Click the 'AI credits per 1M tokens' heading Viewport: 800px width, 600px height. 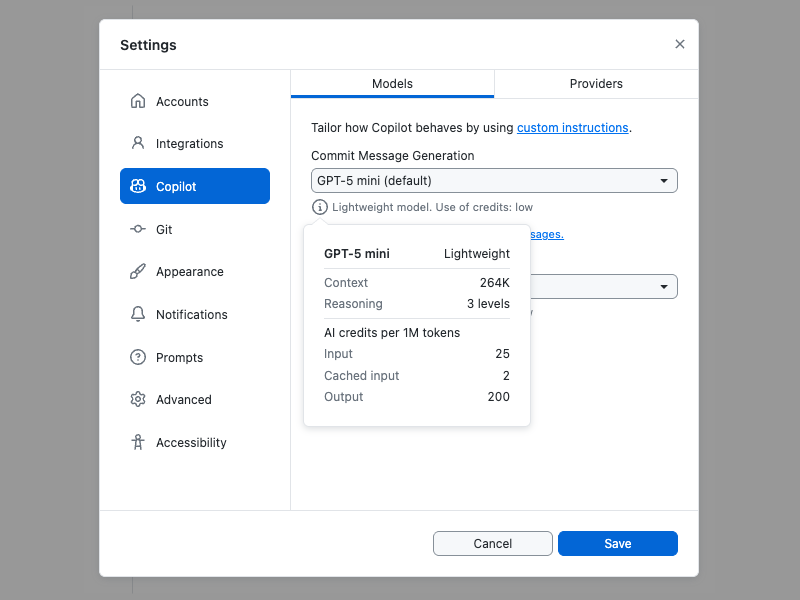tap(392, 333)
